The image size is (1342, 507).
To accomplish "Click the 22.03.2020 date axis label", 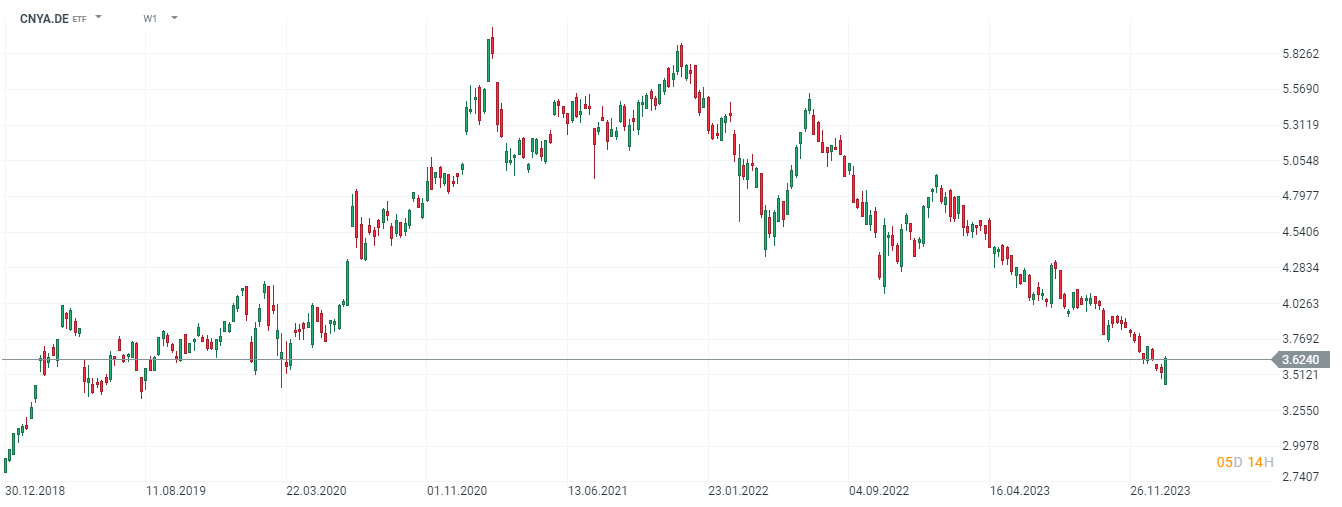I will click(x=317, y=491).
